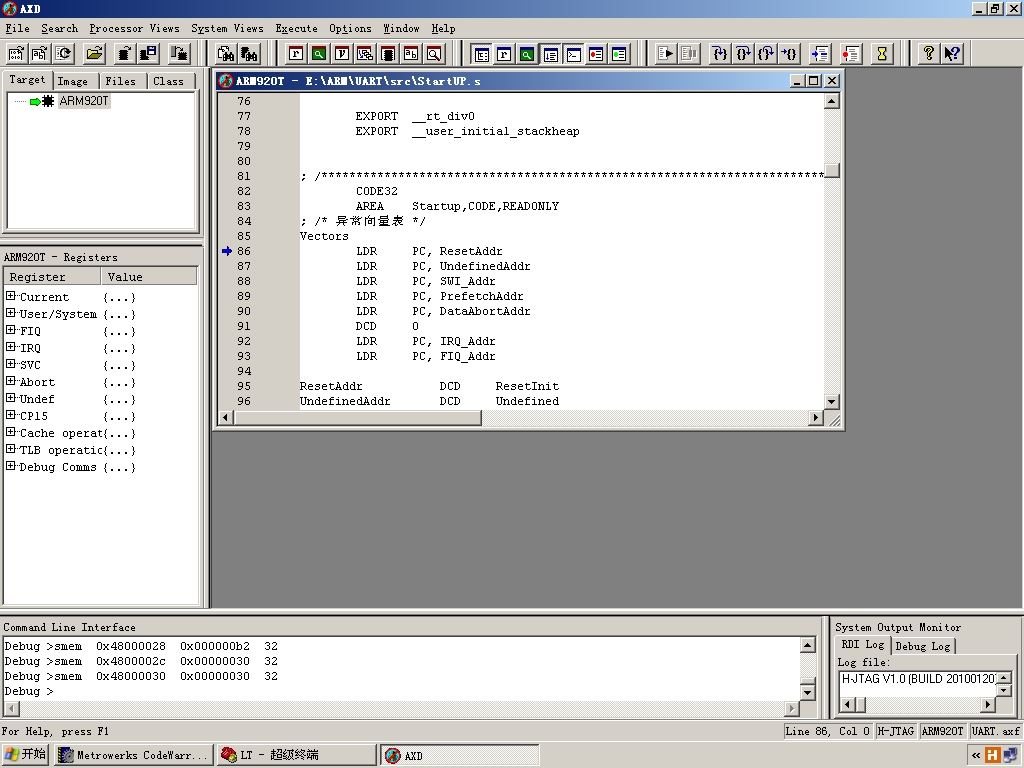1024x768 pixels.
Task: Click the 'LDR PC, ResetAddr' line 86
Action: tap(429, 251)
